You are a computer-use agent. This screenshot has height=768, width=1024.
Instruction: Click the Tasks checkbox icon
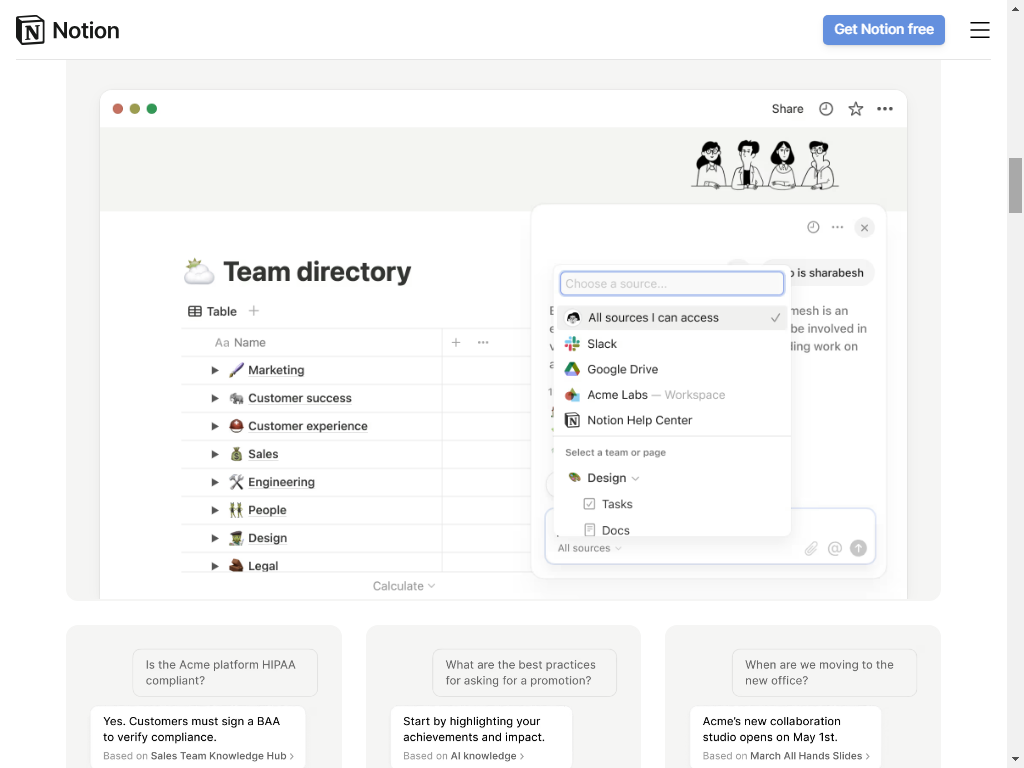(x=589, y=504)
